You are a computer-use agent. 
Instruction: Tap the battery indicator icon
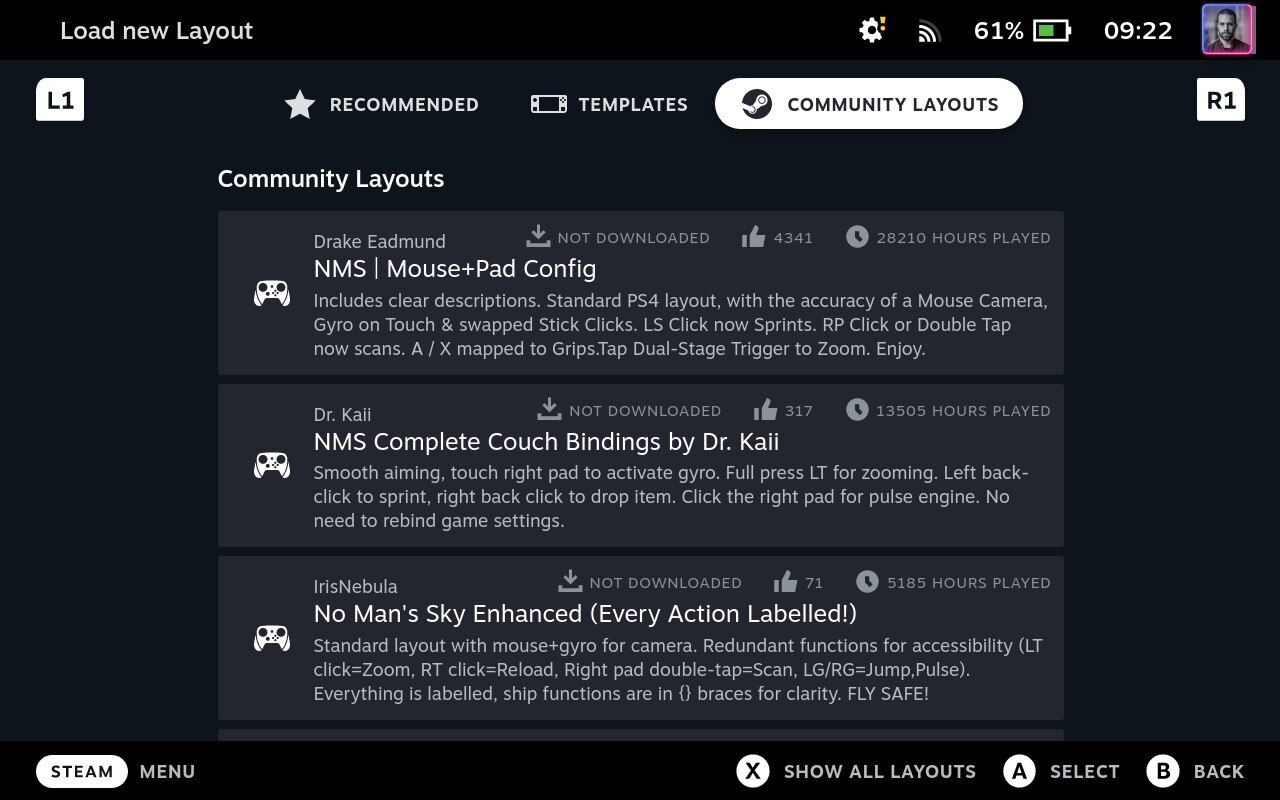[x=1052, y=31]
